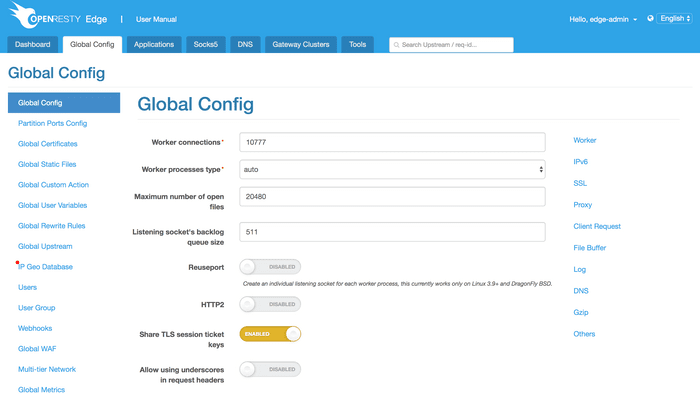Screen dimensions: 700x394
Task: Toggle the Reuseport switch
Action: tap(270, 267)
